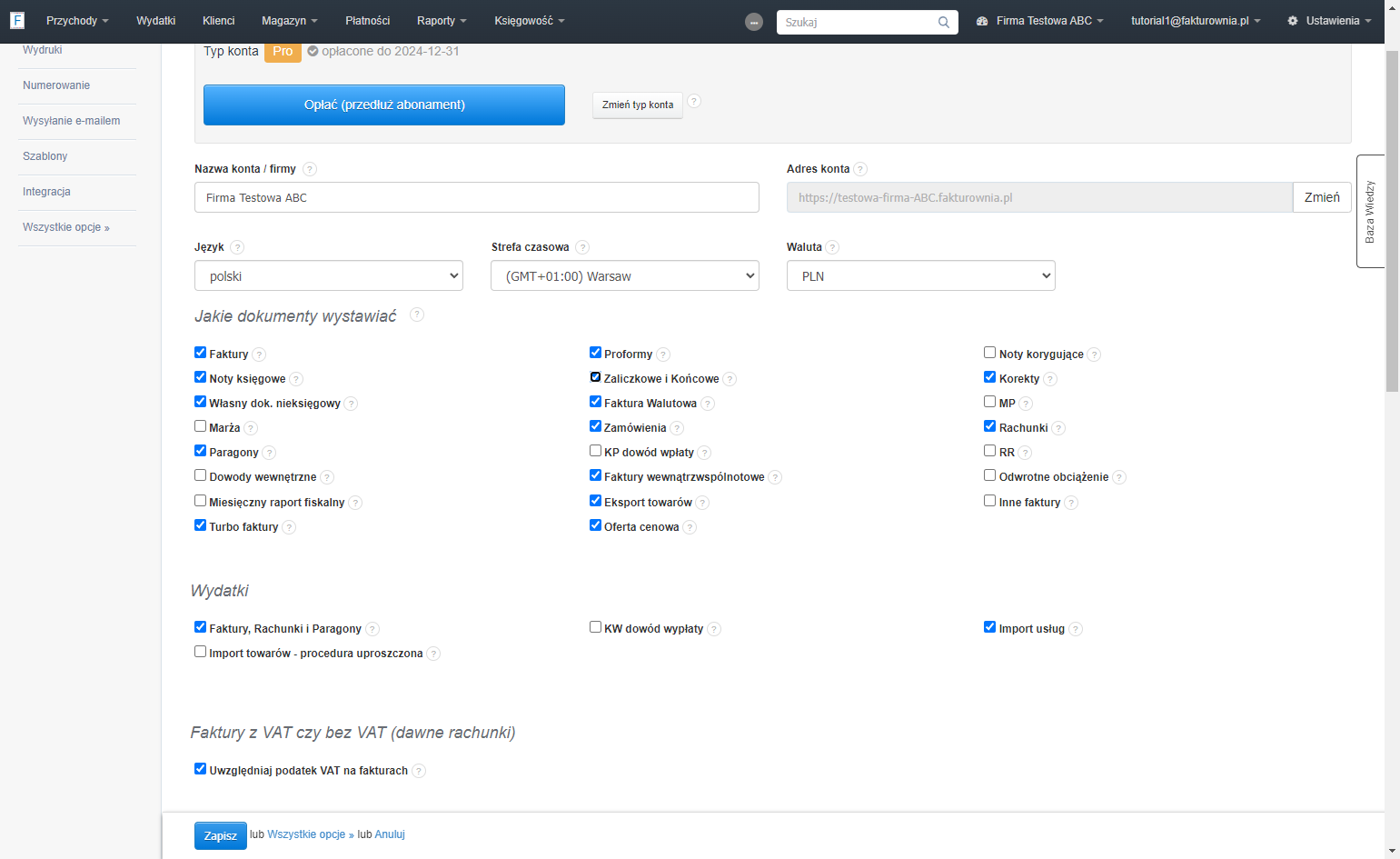Click the search magnifier icon
The image size is (1400, 859).
coord(944,23)
